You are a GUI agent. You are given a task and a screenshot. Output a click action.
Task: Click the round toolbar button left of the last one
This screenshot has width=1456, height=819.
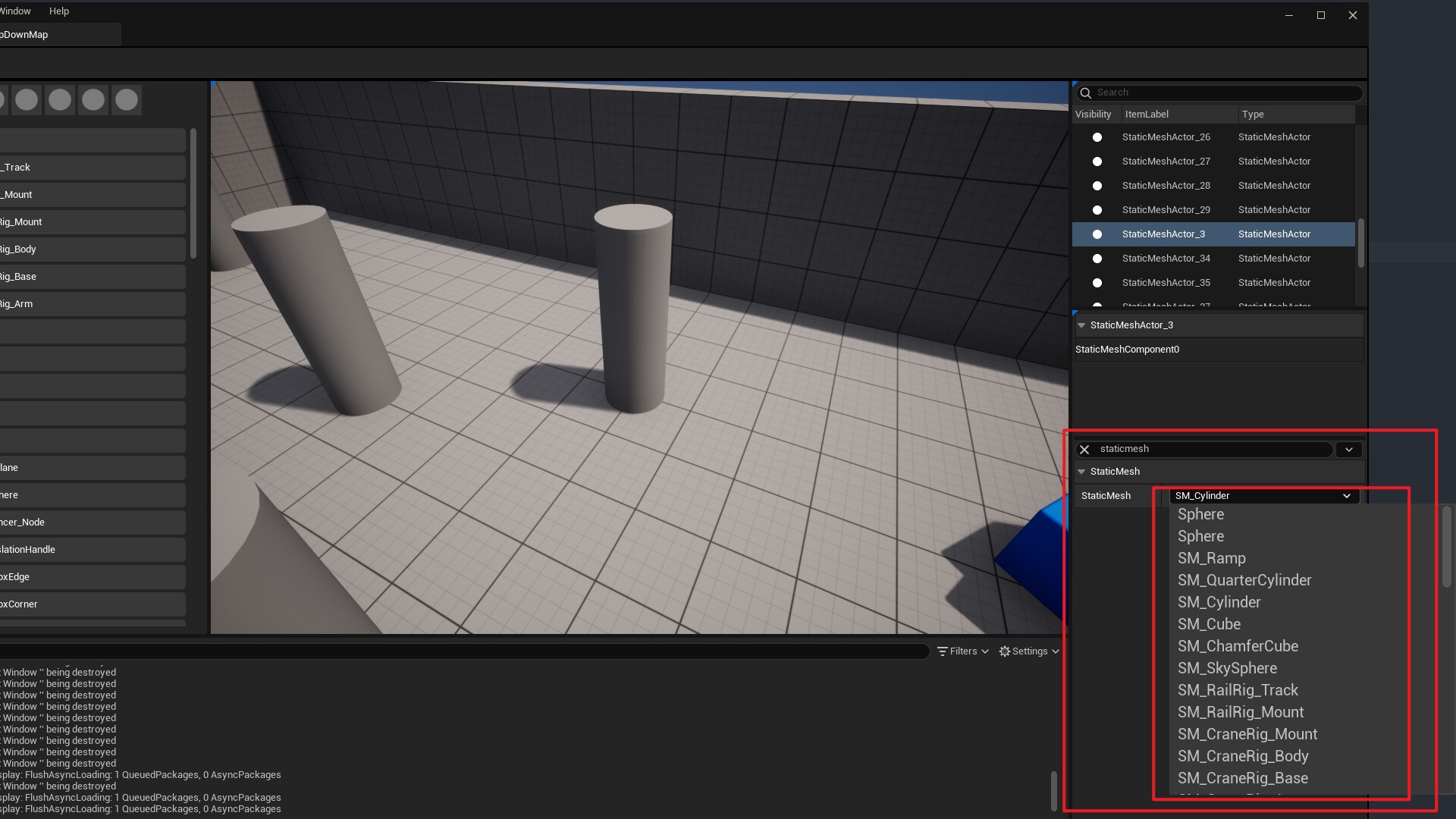point(93,100)
